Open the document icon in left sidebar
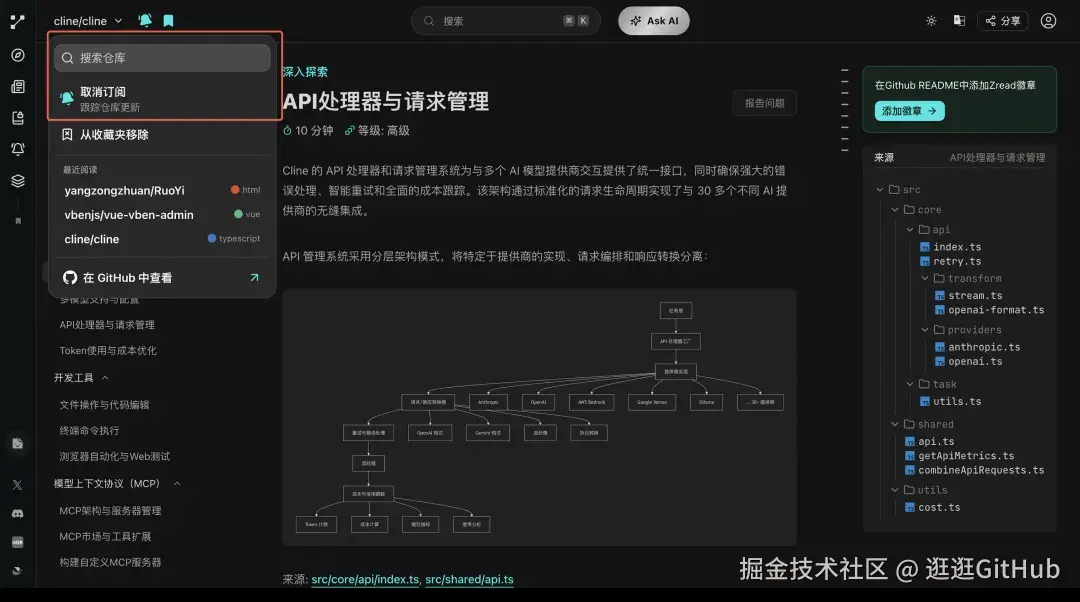The height and width of the screenshot is (602, 1080). (16, 85)
